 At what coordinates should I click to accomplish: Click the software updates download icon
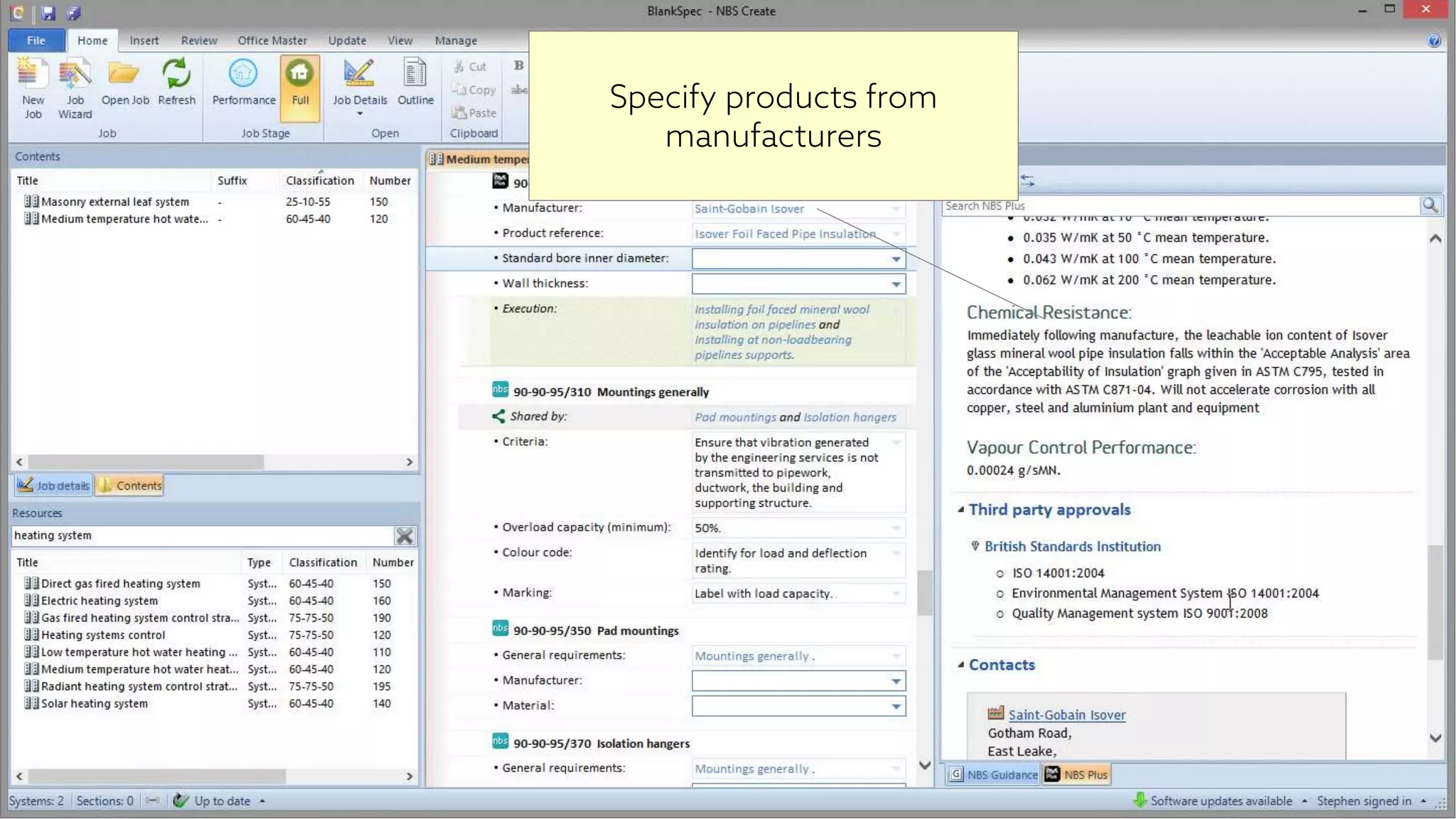tap(1139, 800)
